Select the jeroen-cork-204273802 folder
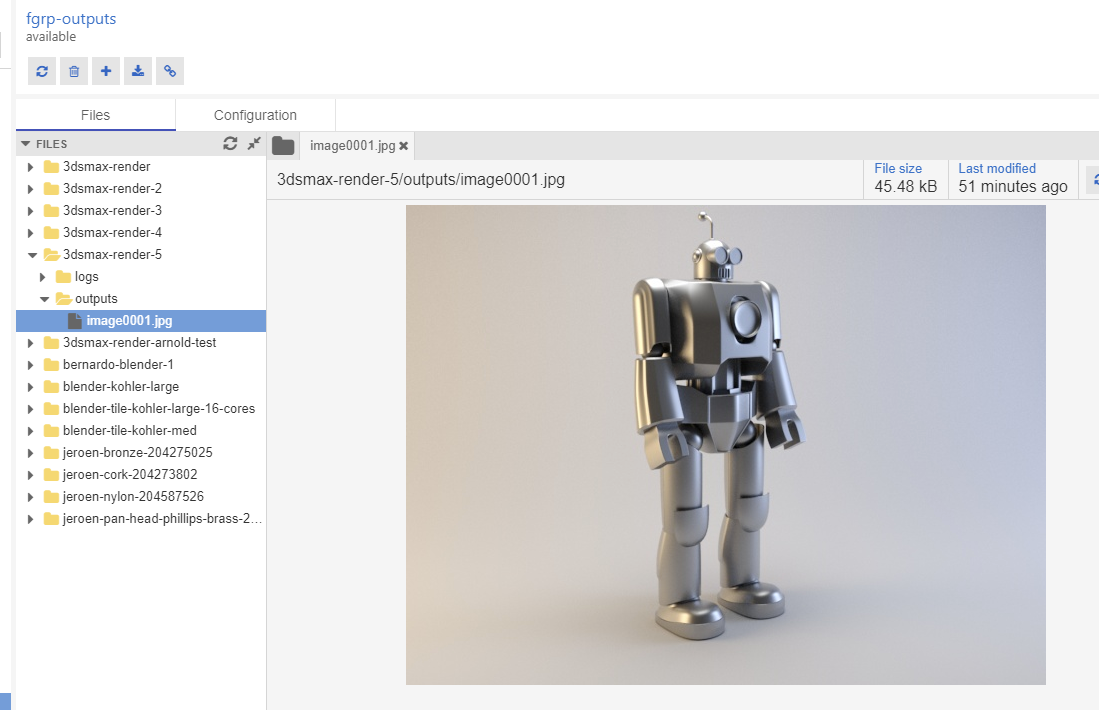Viewport: 1099px width, 710px height. click(x=130, y=475)
